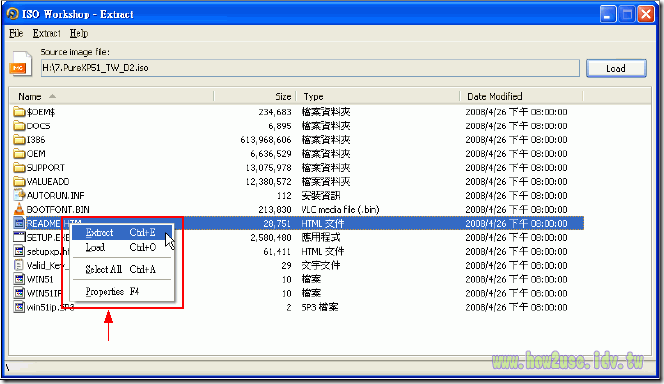Click the SETUP.EXE application icon
Image resolution: width=664 pixels, height=384 pixels.
tap(19, 237)
